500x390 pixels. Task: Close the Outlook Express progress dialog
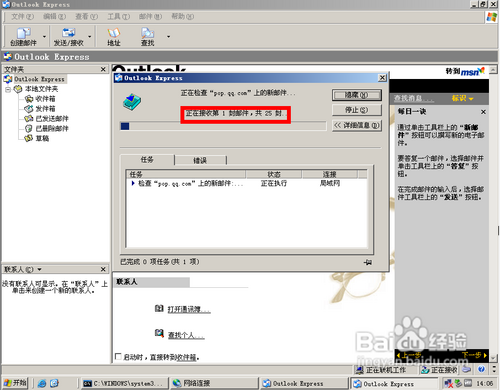click(382, 78)
